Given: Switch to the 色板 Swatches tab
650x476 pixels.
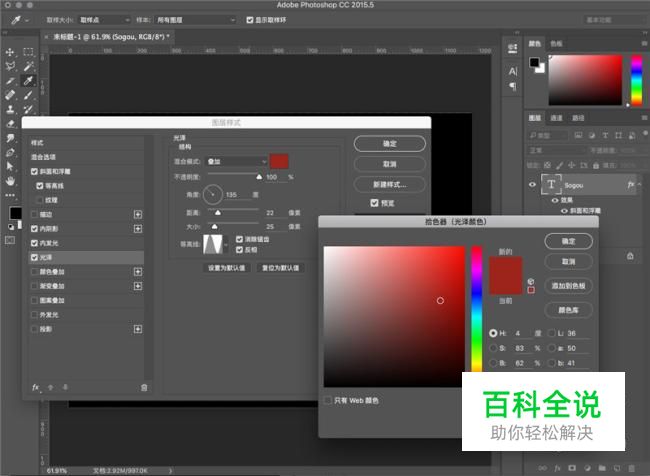Looking at the screenshot, I should 556,44.
